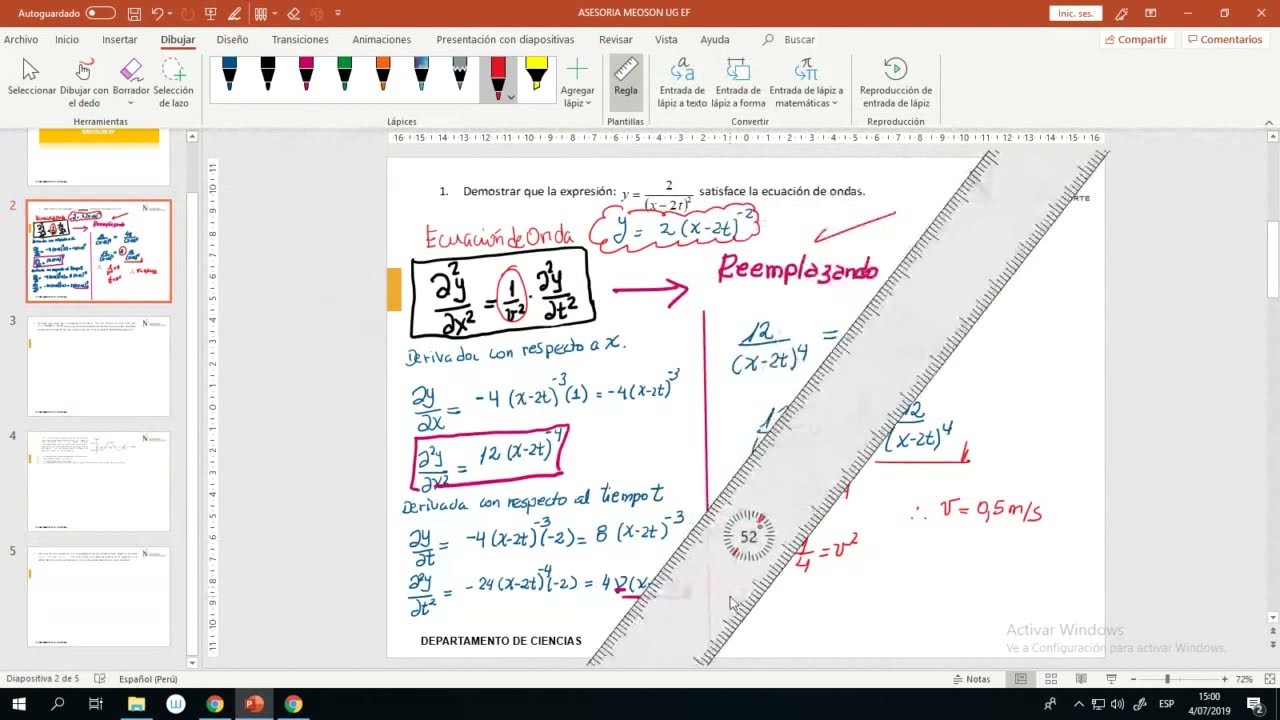The image size is (1280, 720).
Task: Click the Compartir button
Action: point(1135,39)
